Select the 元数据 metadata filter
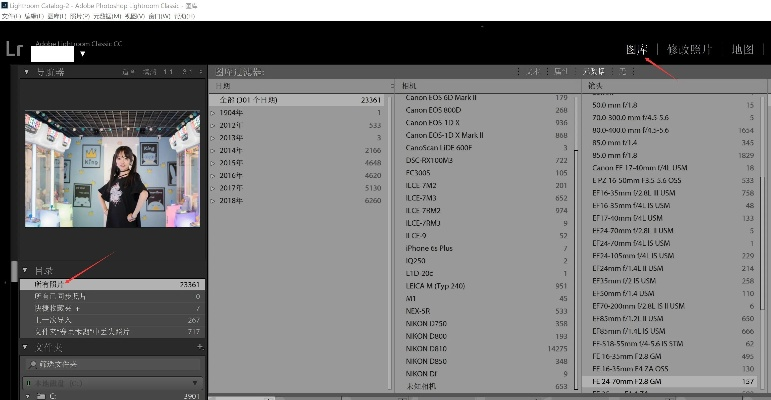The image size is (771, 400). click(594, 72)
